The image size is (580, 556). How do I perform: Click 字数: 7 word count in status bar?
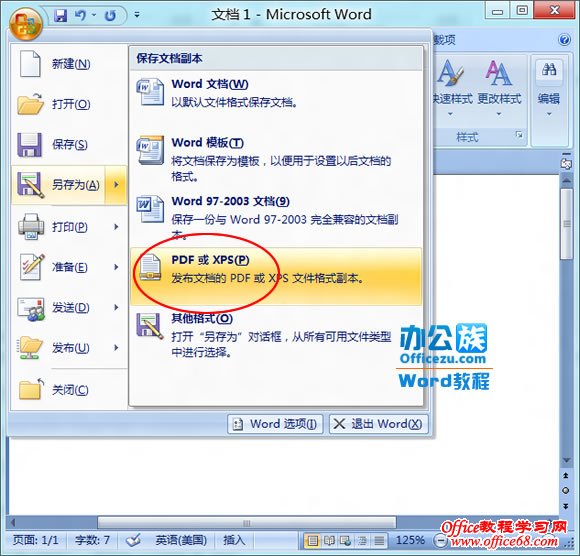(92, 540)
